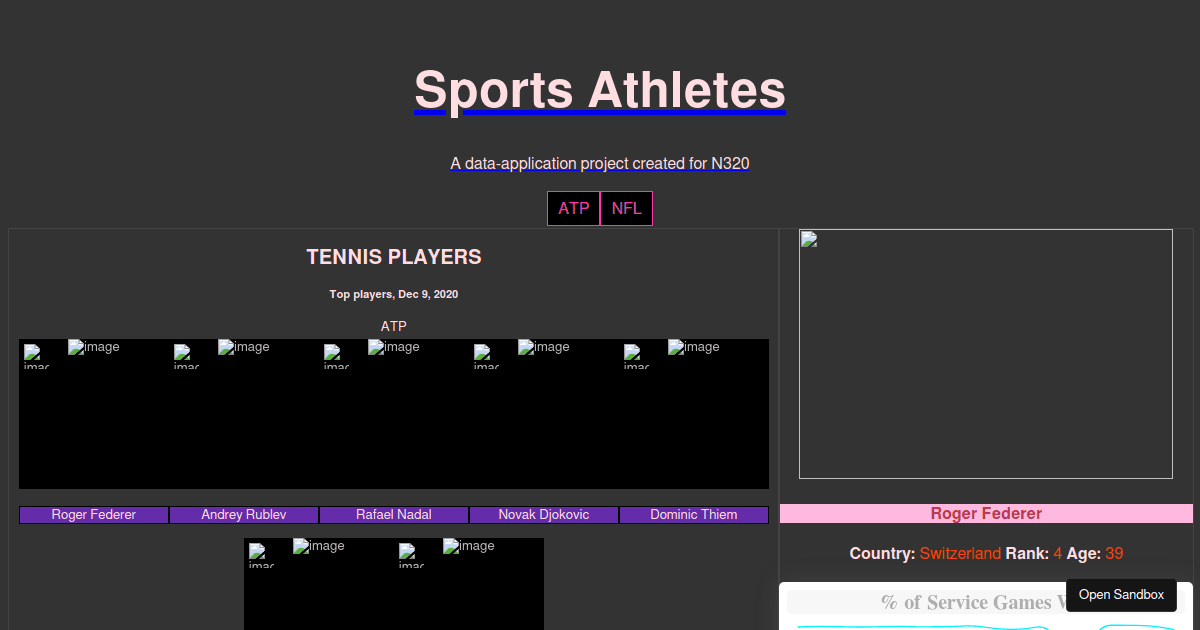Click the broken image above Roger Federer button
Viewport: 1200px width, 630px height.
94,413
